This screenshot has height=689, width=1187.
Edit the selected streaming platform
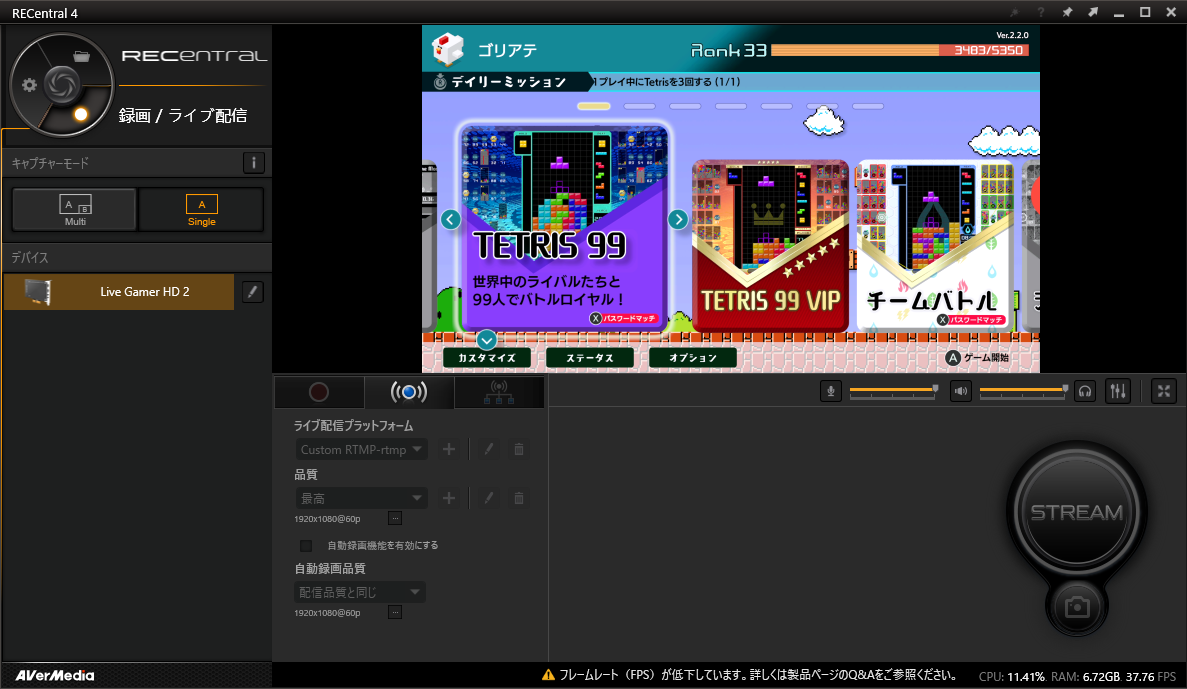tap(489, 450)
